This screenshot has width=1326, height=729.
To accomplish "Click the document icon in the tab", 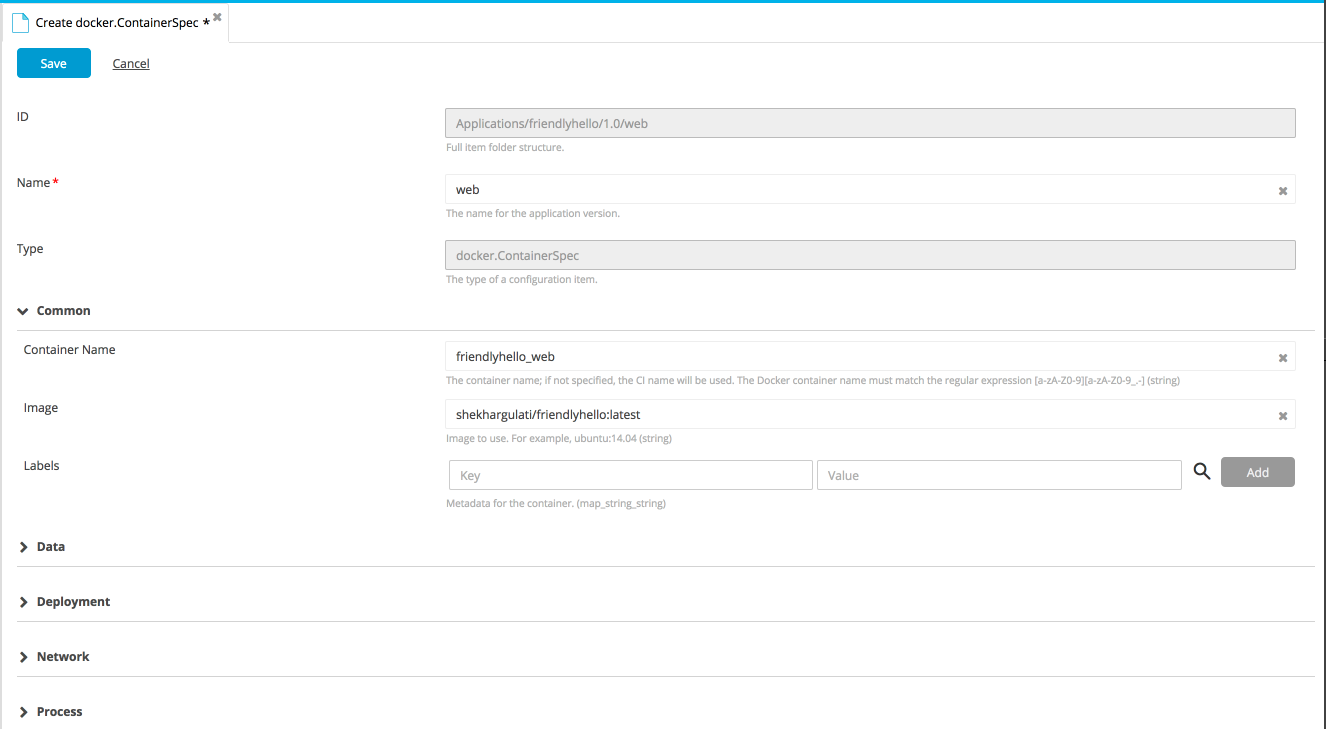I will pos(20,22).
